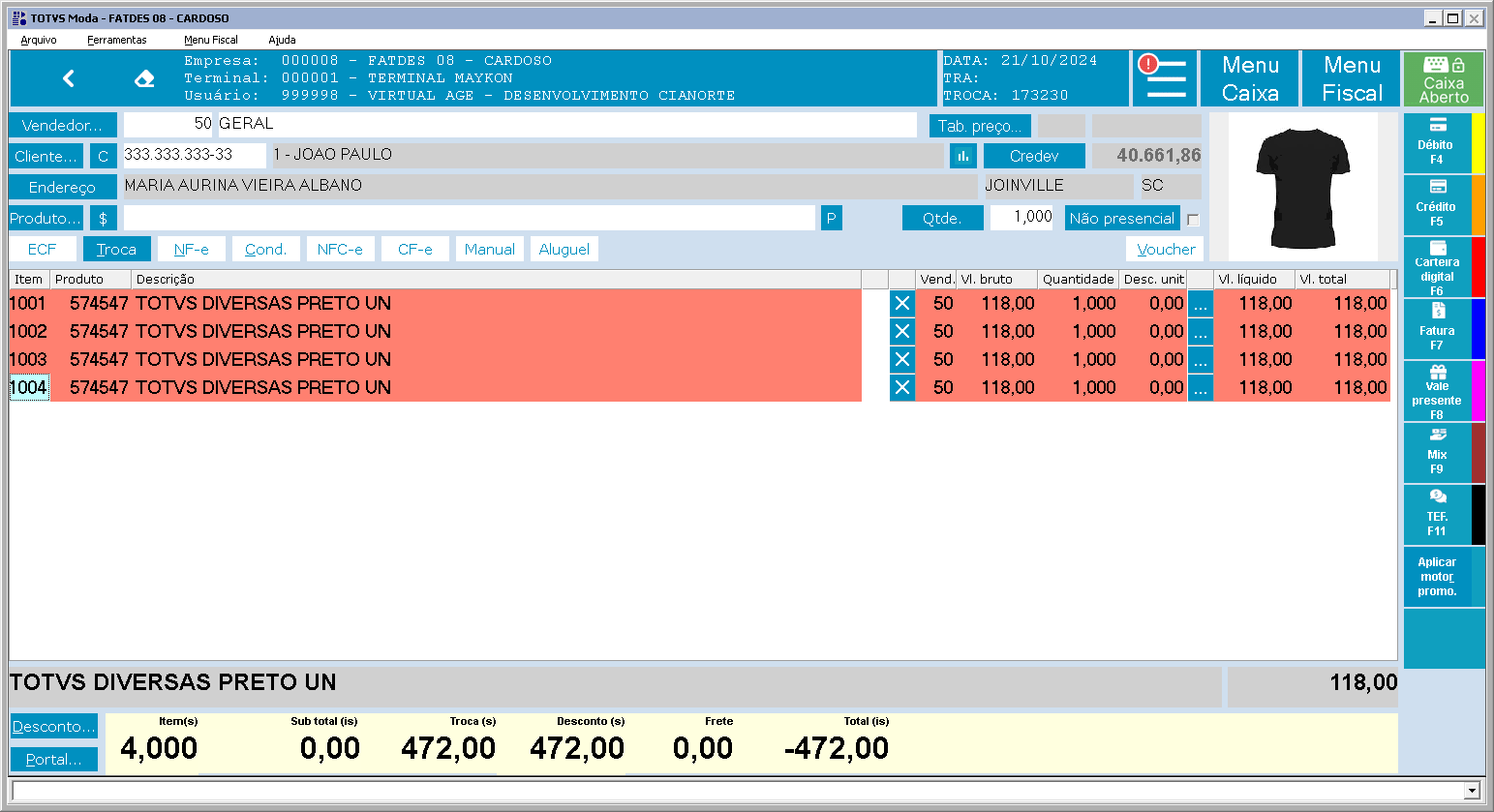
Task: Click the P button next to product field
Action: pyautogui.click(x=831, y=218)
